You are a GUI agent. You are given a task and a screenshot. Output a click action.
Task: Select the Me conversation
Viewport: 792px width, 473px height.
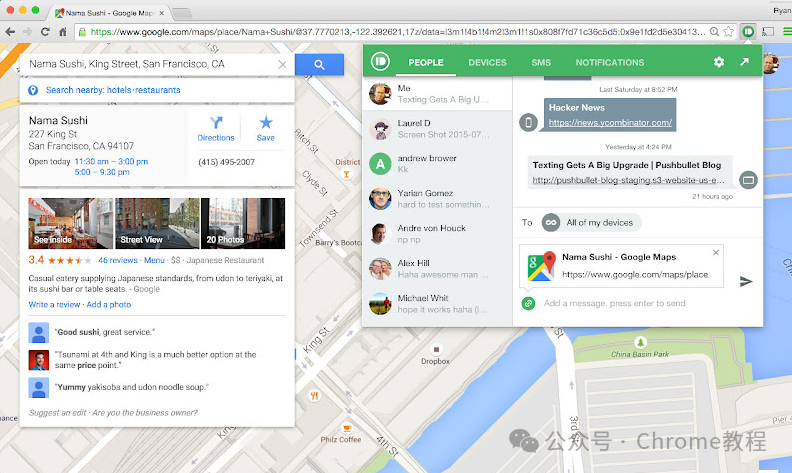[437, 94]
